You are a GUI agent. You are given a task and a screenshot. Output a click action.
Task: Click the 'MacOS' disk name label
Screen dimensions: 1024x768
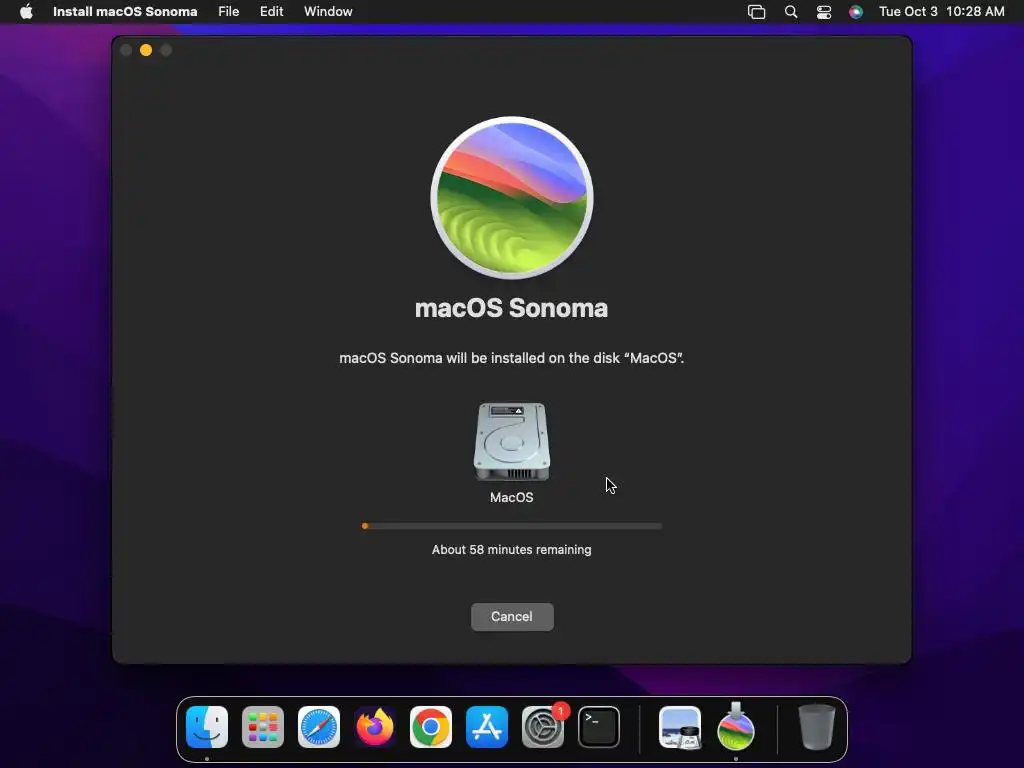(x=512, y=498)
